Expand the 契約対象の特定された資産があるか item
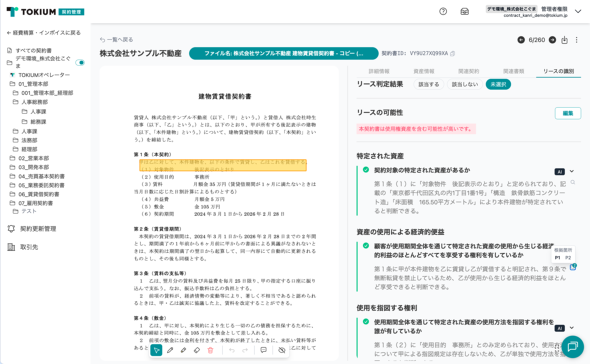The height and width of the screenshot is (364, 590). (x=572, y=171)
